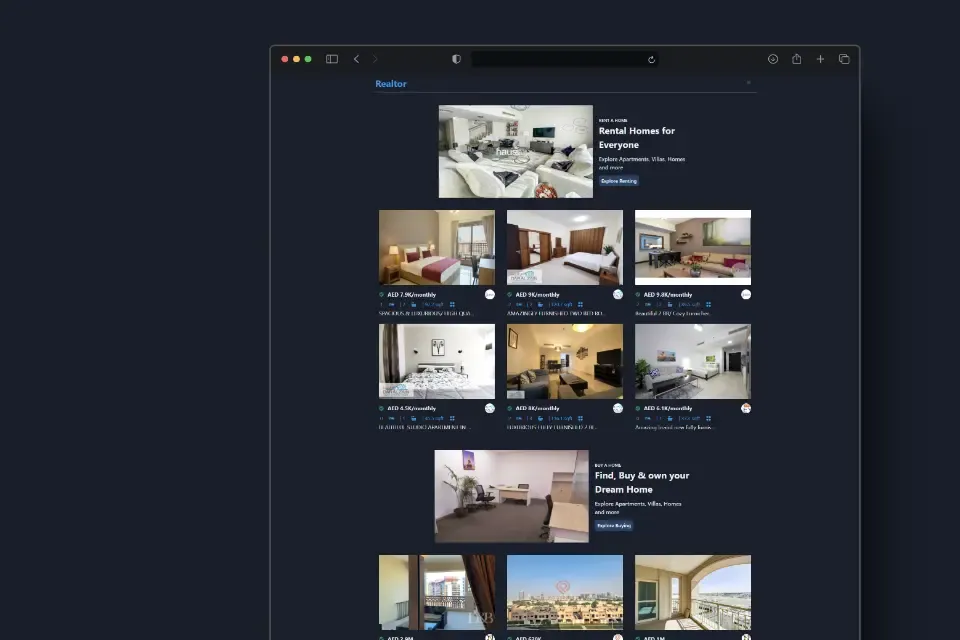Select the AED 9.8K/monthly price text
The height and width of the screenshot is (640, 960).
tap(668, 295)
